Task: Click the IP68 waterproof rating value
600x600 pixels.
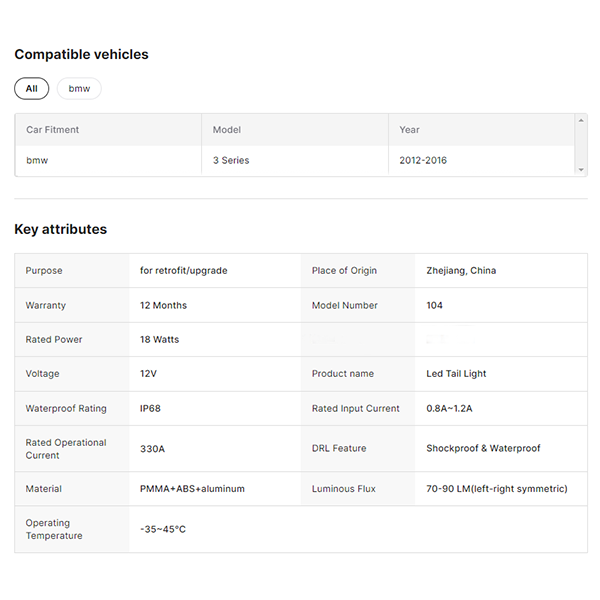Action: pos(151,408)
